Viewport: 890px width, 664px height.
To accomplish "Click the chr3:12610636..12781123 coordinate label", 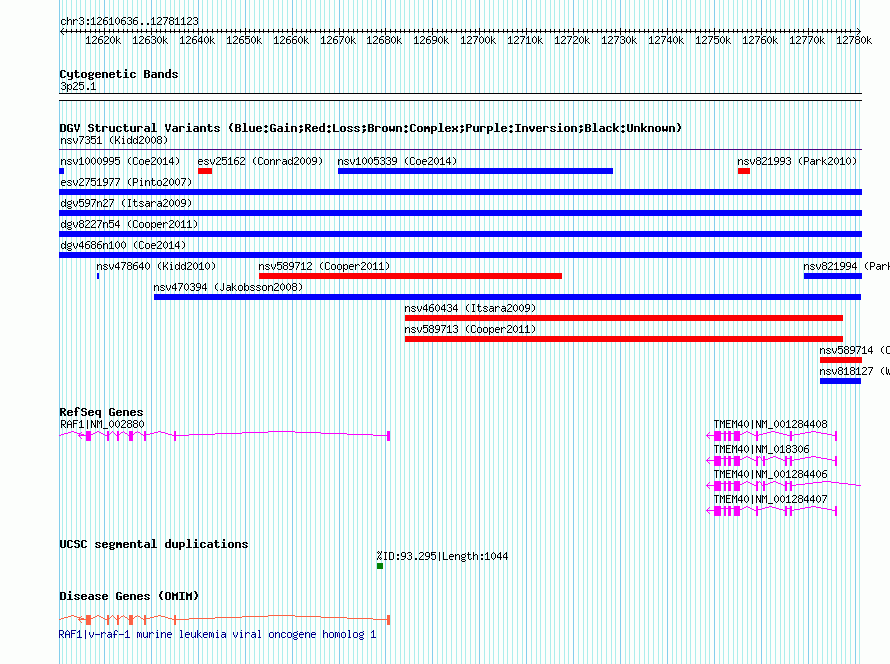I will [x=129, y=21].
